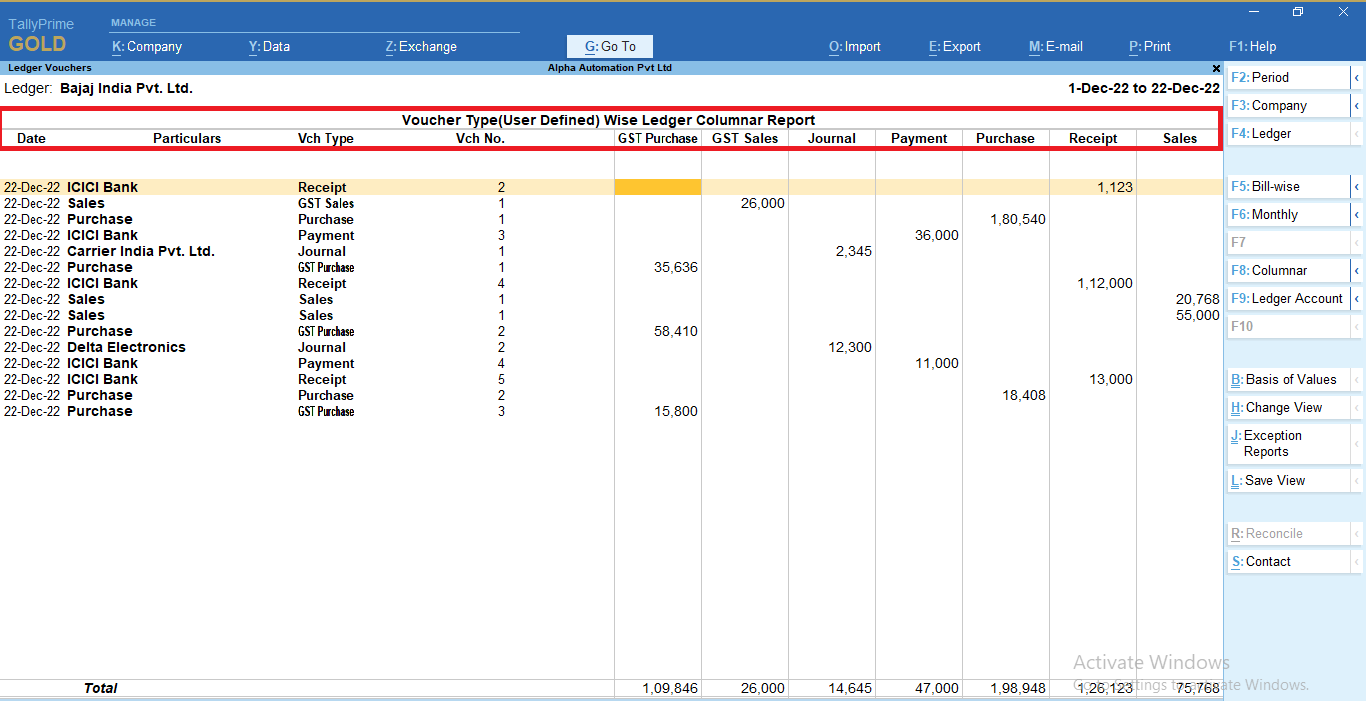Image resolution: width=1366 pixels, height=701 pixels.
Task: Open the Data menu
Action: 269,46
